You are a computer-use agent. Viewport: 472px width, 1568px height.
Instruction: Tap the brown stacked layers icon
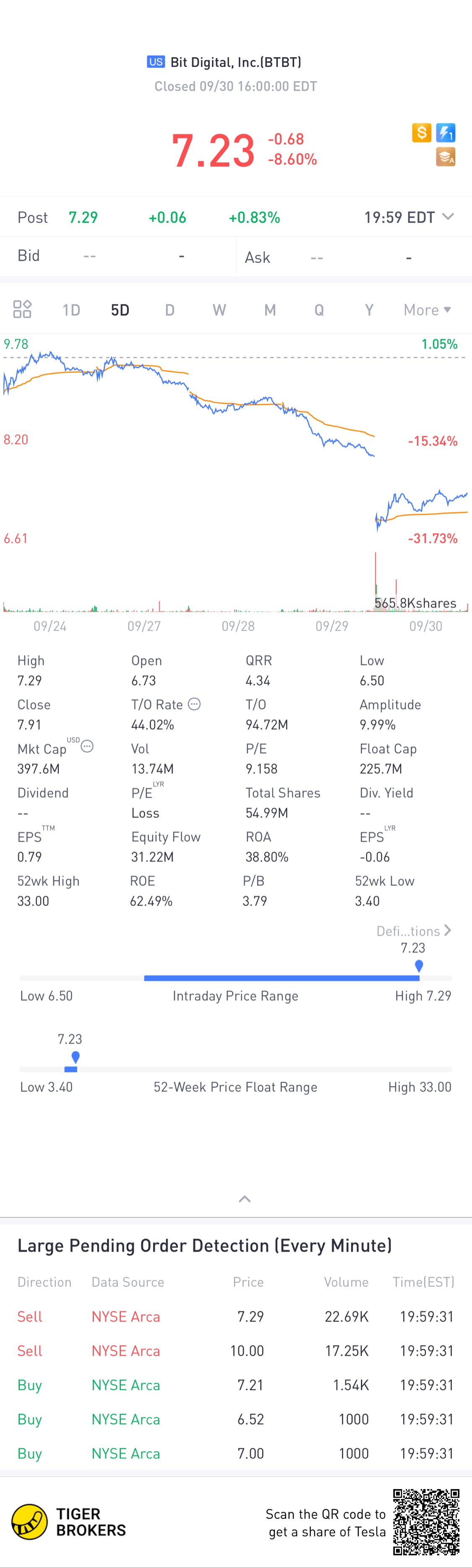click(446, 157)
